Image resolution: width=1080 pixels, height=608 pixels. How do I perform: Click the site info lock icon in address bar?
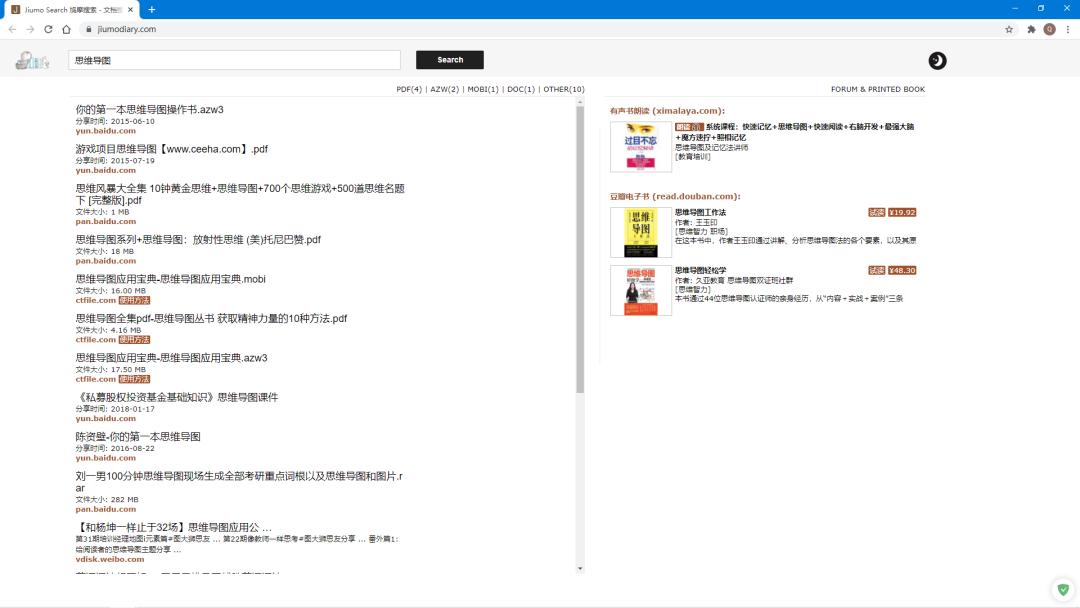tap(90, 29)
